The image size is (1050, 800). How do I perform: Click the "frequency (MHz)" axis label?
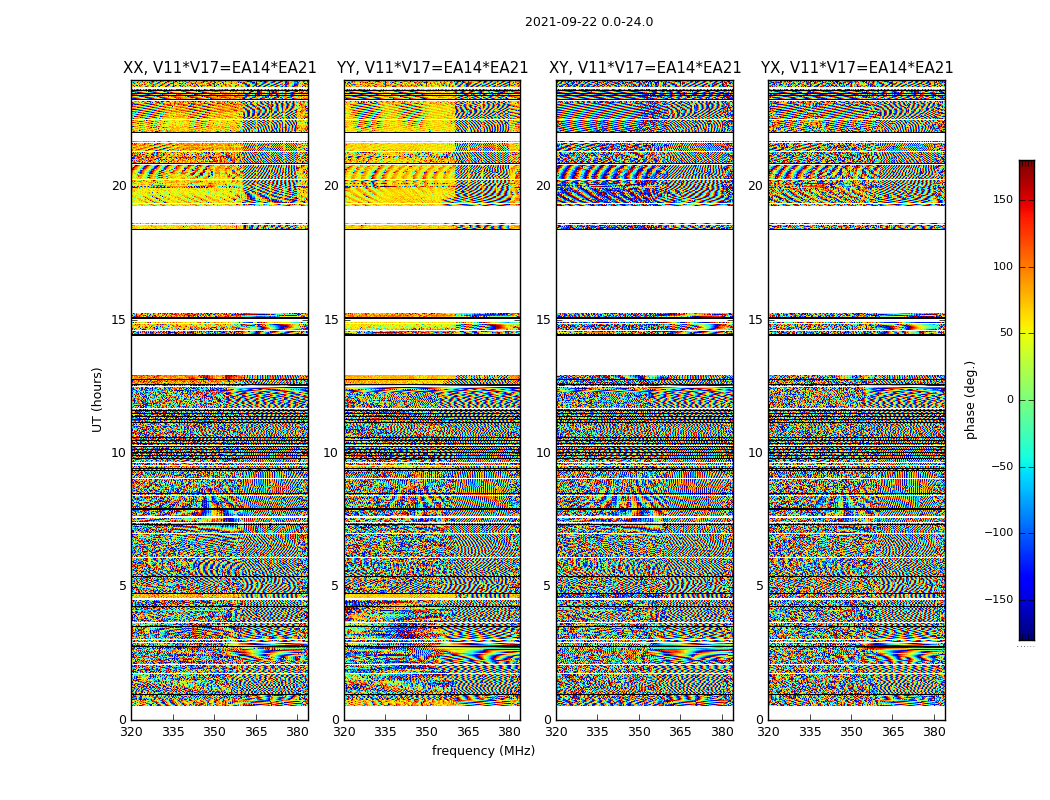tap(483, 750)
